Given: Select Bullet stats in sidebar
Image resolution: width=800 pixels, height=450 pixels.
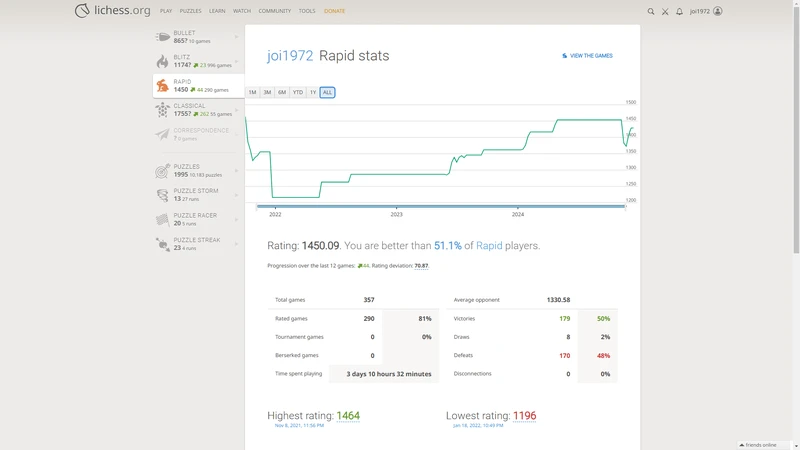Looking at the screenshot, I should click(197, 37).
